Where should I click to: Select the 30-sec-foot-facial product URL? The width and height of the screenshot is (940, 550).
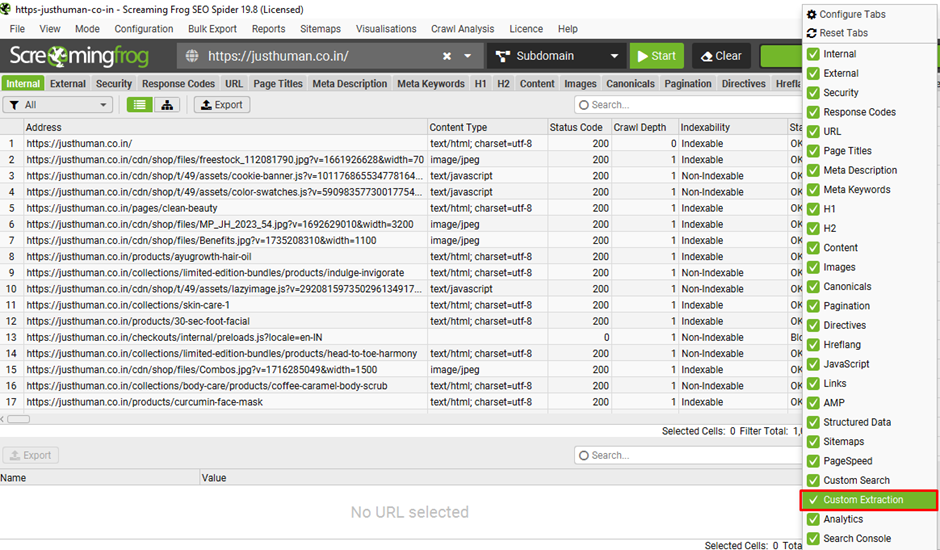point(138,321)
